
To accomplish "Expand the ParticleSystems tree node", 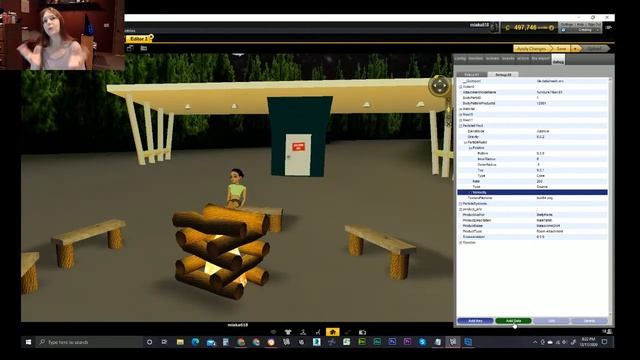I will pyautogui.click(x=460, y=203).
